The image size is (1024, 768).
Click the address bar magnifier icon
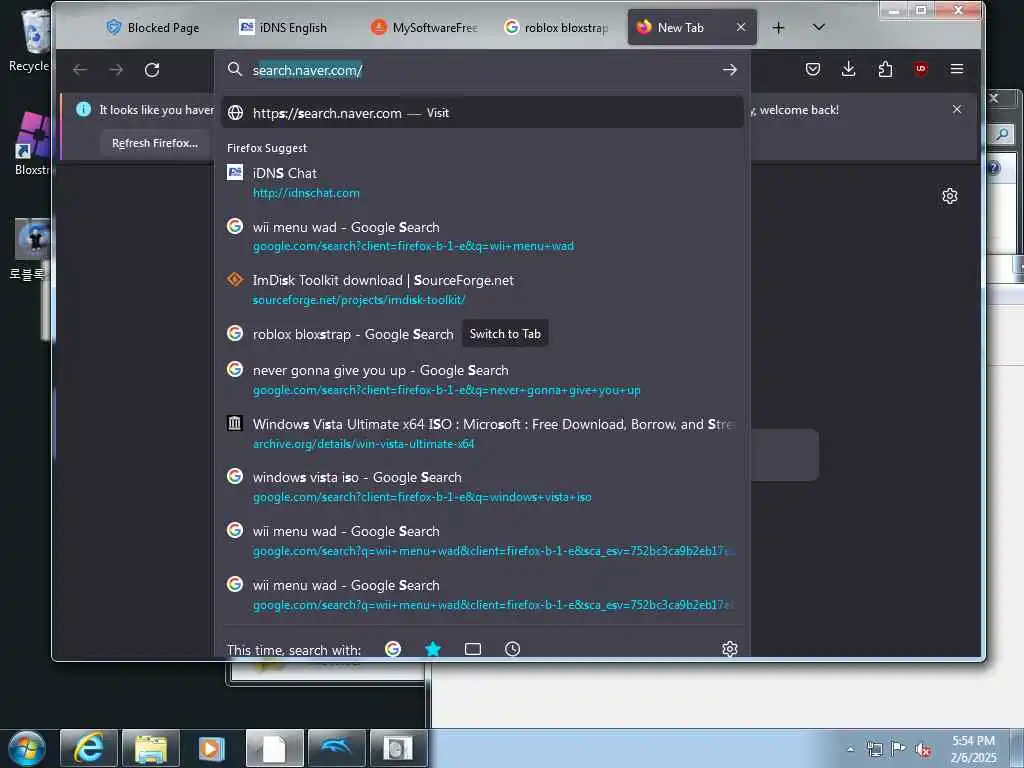[x=235, y=69]
